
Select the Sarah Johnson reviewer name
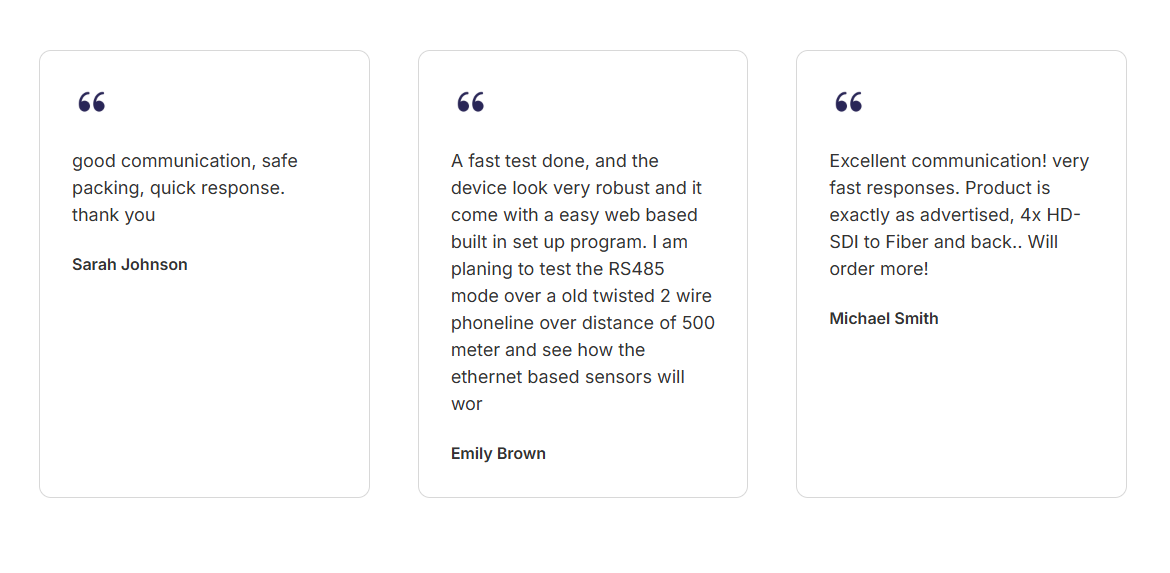click(x=130, y=265)
